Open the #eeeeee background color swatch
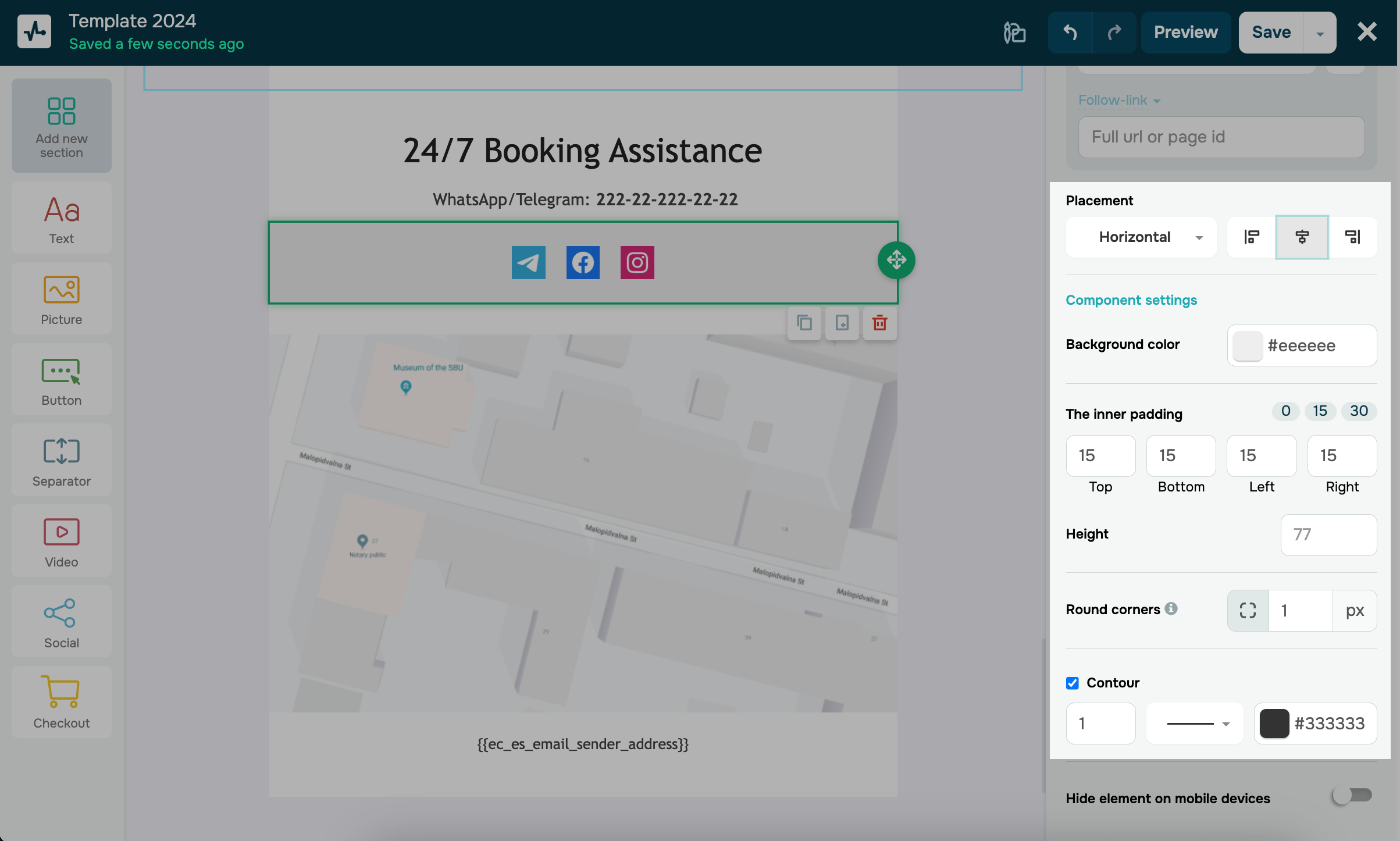1400x841 pixels. (1248, 345)
